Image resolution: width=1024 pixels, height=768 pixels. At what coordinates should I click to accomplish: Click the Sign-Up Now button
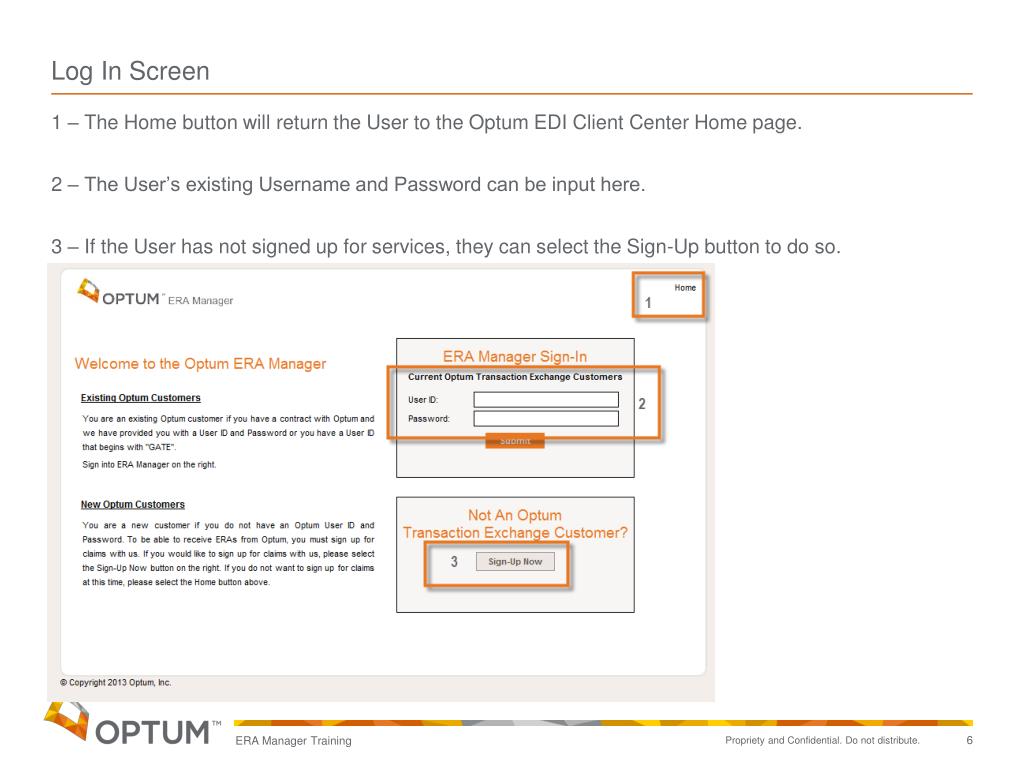pos(515,562)
